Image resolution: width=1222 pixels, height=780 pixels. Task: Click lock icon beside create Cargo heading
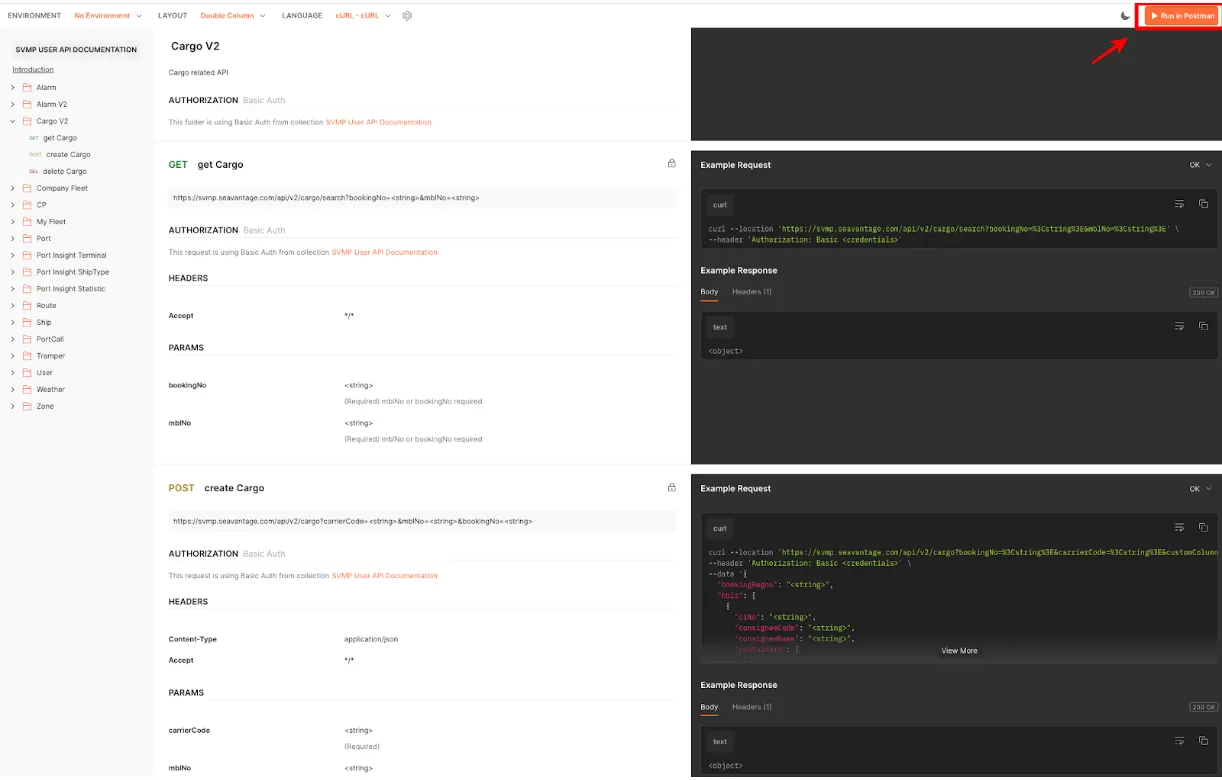(x=672, y=488)
